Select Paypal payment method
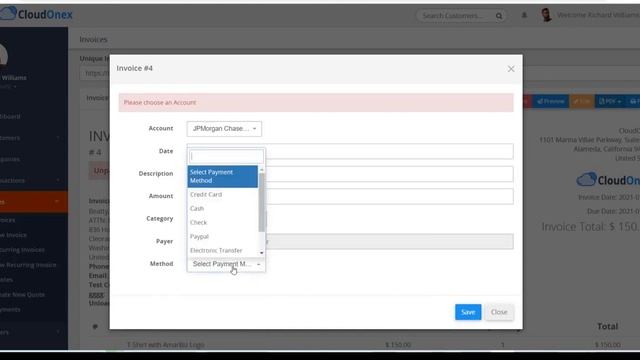Image resolution: width=640 pixels, height=360 pixels. pos(199,236)
